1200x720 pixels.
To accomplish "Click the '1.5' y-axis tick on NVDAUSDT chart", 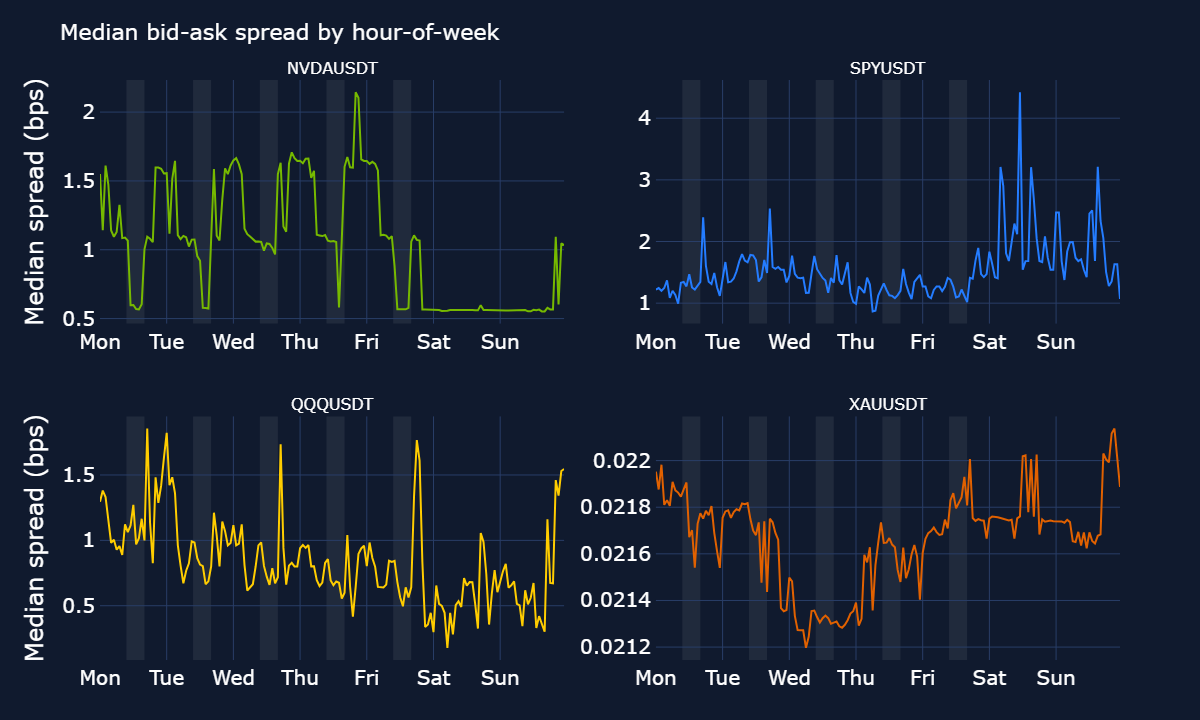I will pos(81,180).
